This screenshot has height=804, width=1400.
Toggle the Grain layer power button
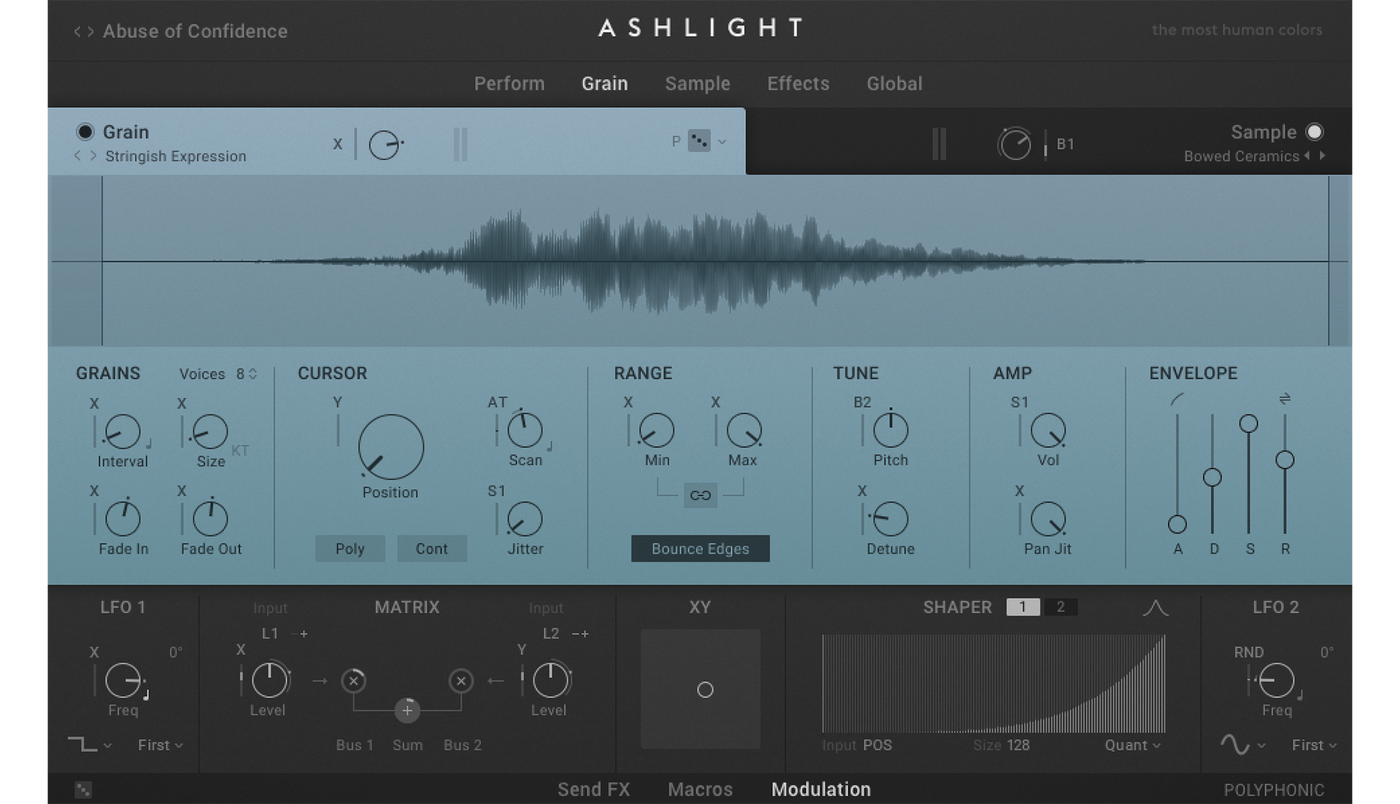pyautogui.click(x=85, y=132)
